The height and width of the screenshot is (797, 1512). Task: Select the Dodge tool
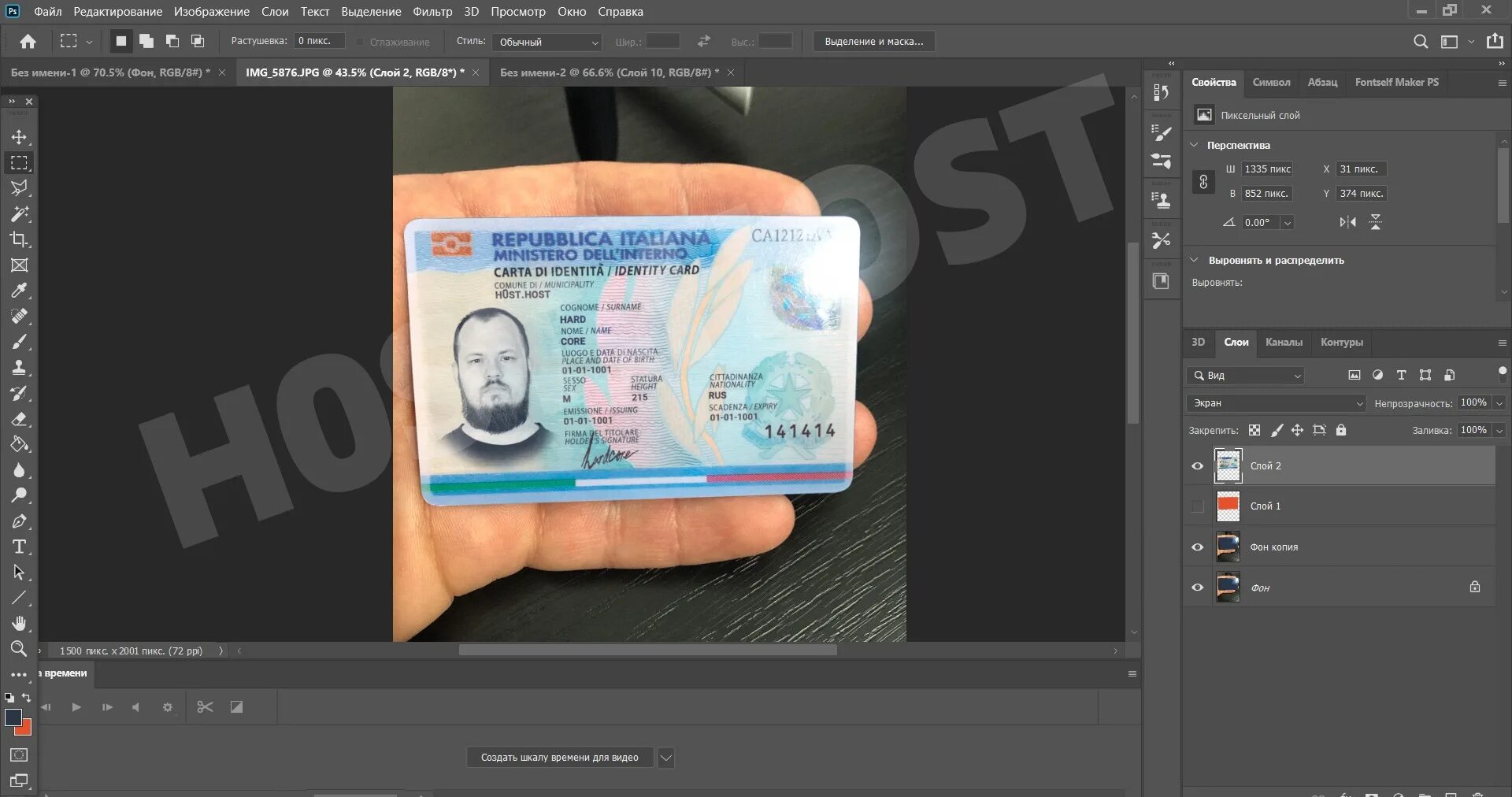click(x=19, y=495)
